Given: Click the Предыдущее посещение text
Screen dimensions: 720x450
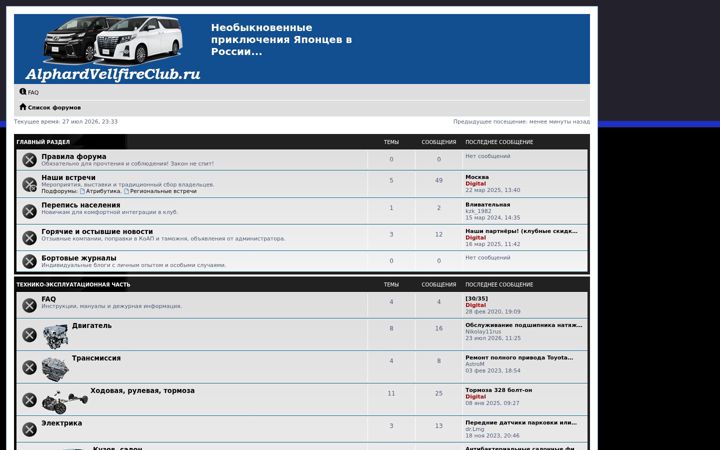Looking at the screenshot, I should pyautogui.click(x=522, y=122).
